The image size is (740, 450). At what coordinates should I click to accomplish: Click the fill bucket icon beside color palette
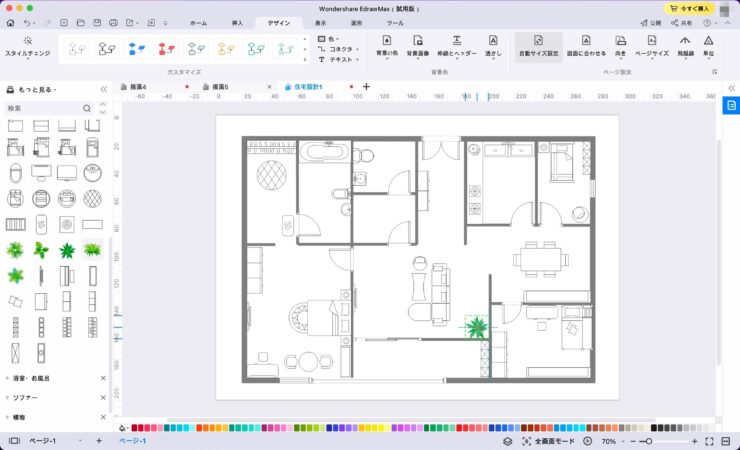[x=123, y=428]
